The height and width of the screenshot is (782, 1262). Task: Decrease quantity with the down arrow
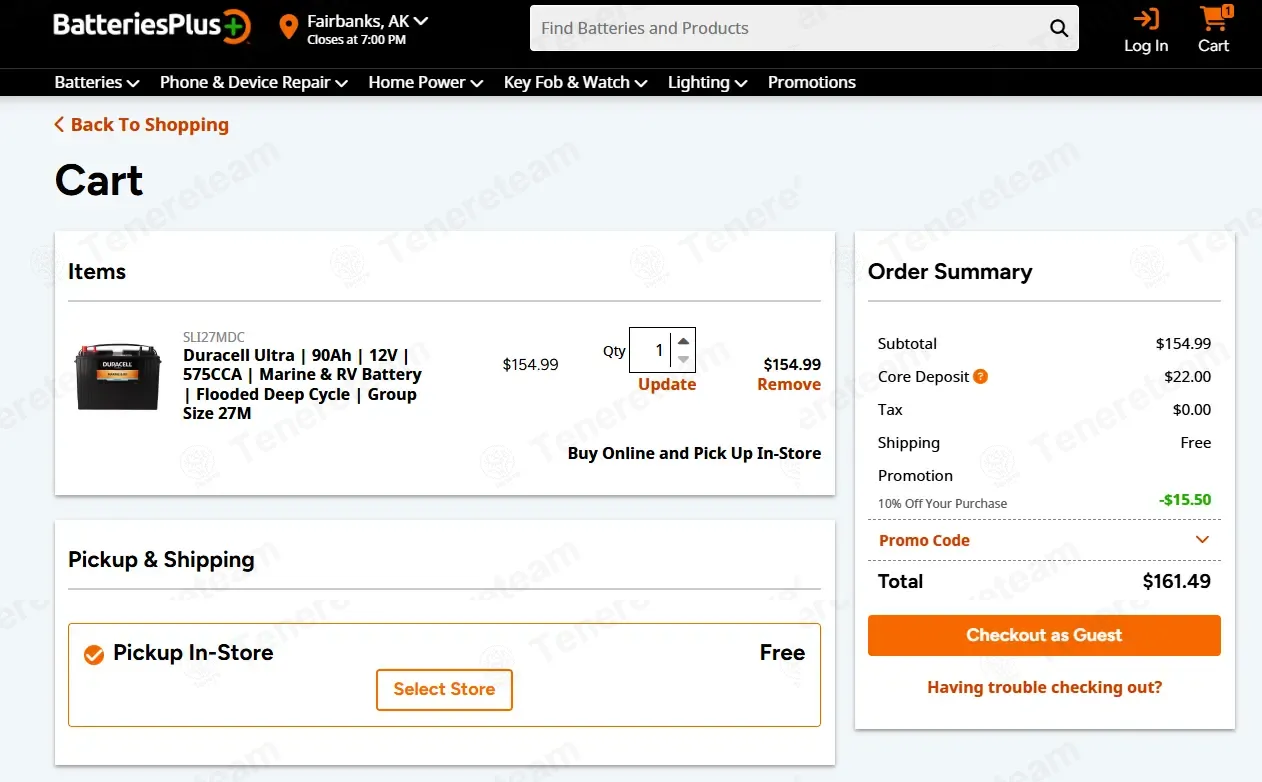683,359
